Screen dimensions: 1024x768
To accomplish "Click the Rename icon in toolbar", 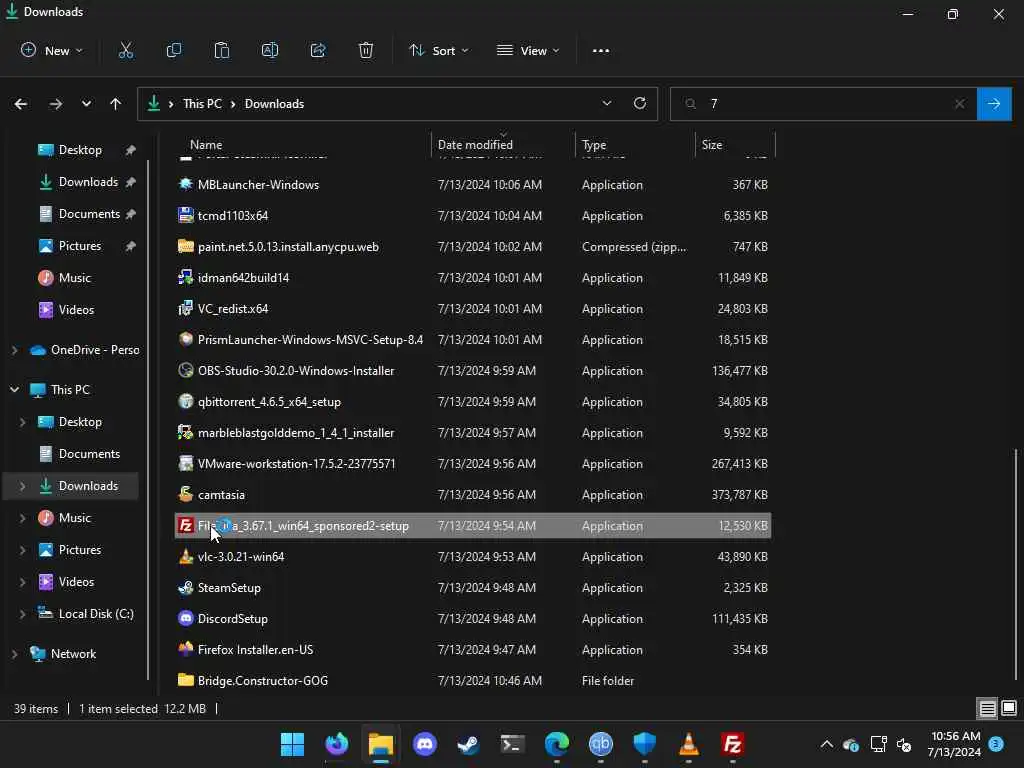I will pos(270,50).
